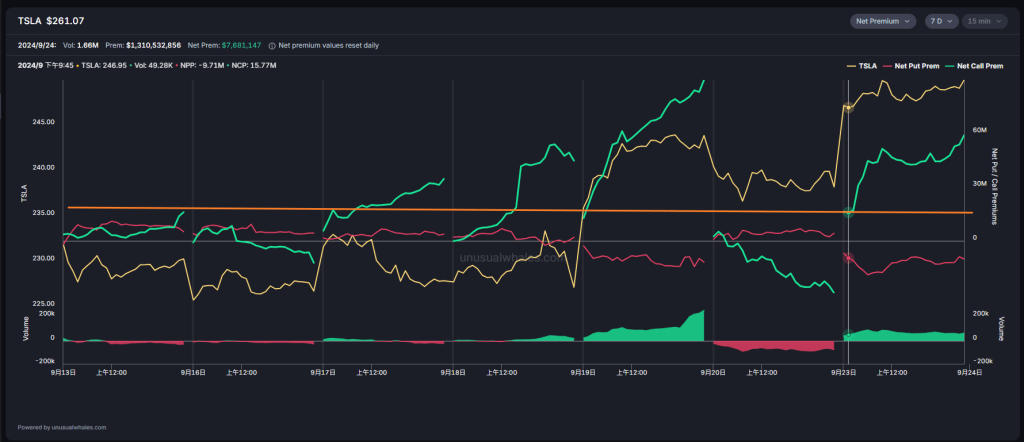This screenshot has height=442, width=1024.
Task: Click the TSLA $261.07 ticker heading
Action: tap(51, 21)
